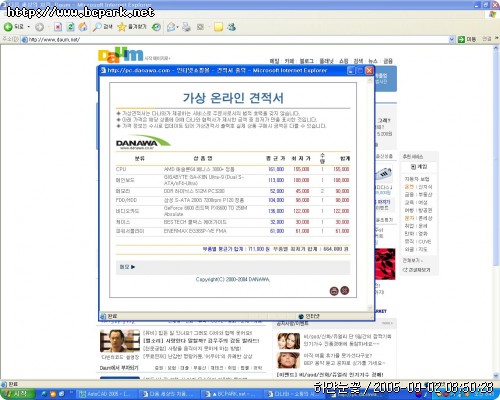Click the round print icon in popup

pyautogui.click(x=334, y=291)
